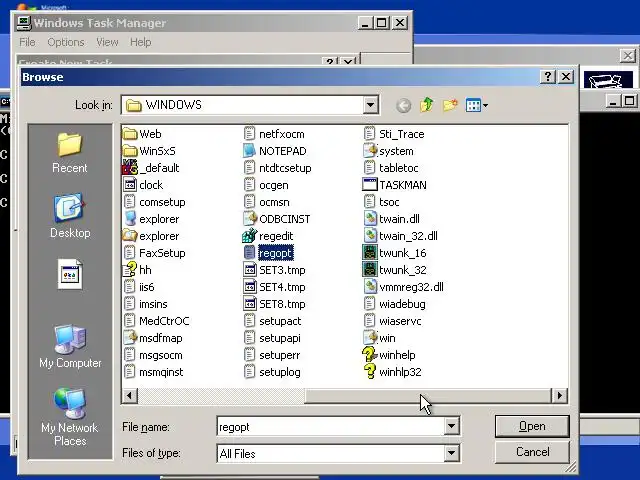Select the wiadebug file

(x=394, y=304)
